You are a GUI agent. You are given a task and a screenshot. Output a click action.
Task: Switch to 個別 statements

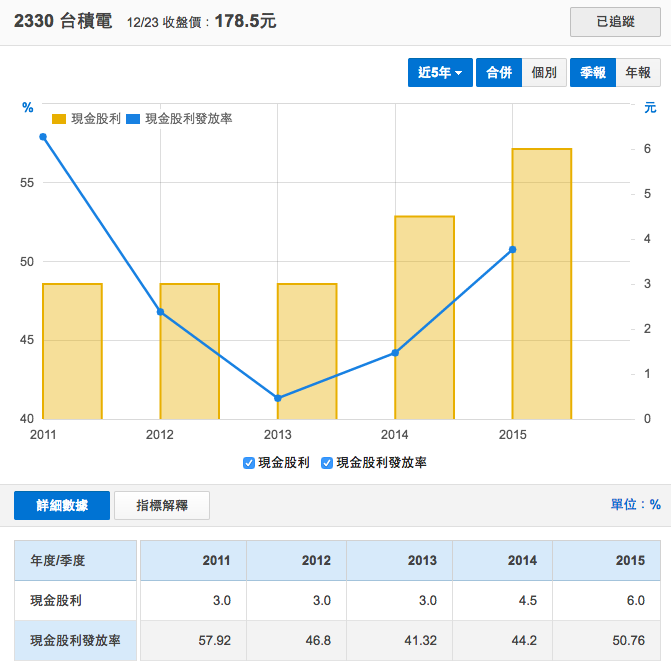click(544, 72)
